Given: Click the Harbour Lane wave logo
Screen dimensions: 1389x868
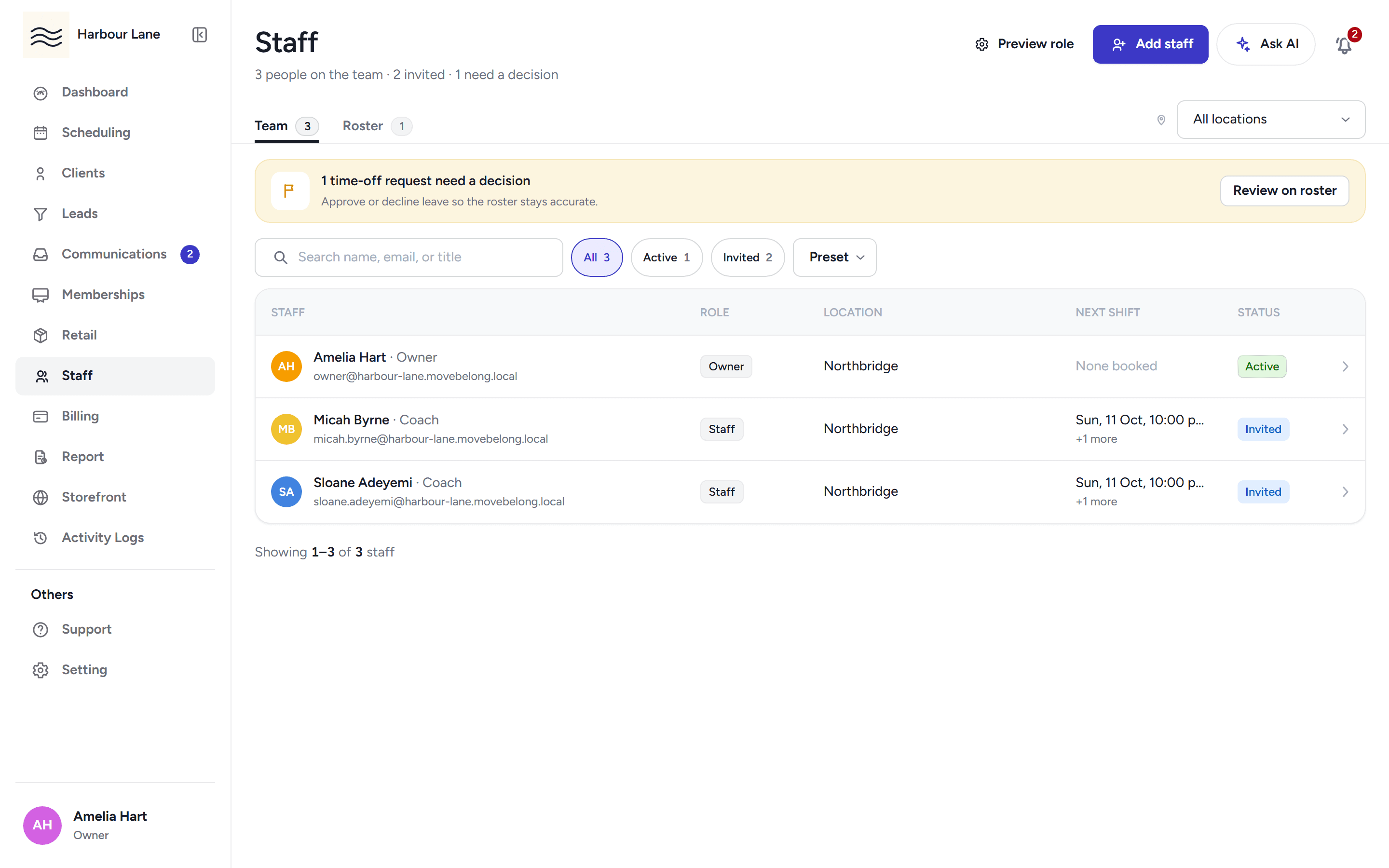Looking at the screenshot, I should [x=46, y=34].
